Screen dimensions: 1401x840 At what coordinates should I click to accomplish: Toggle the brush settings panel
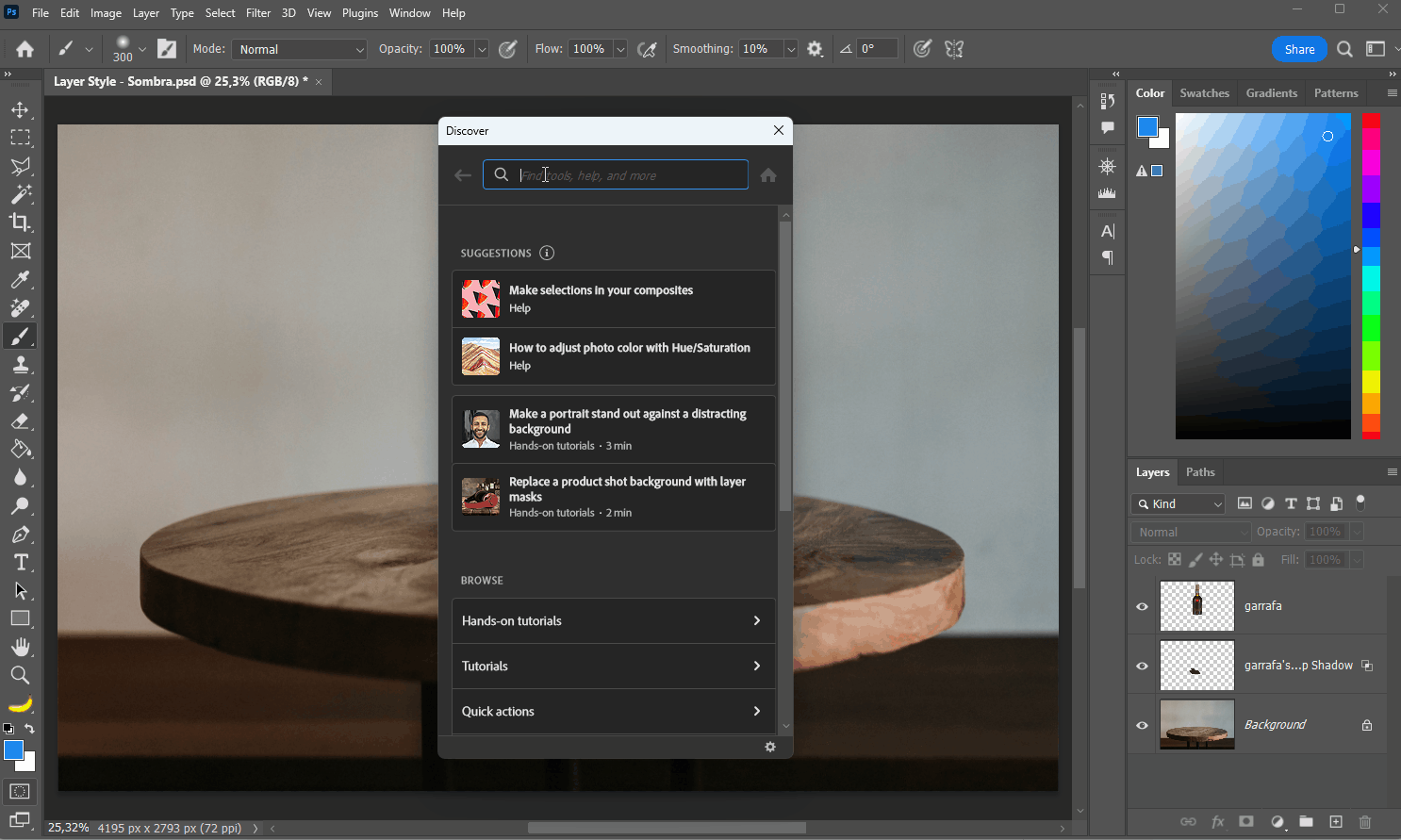tap(167, 49)
